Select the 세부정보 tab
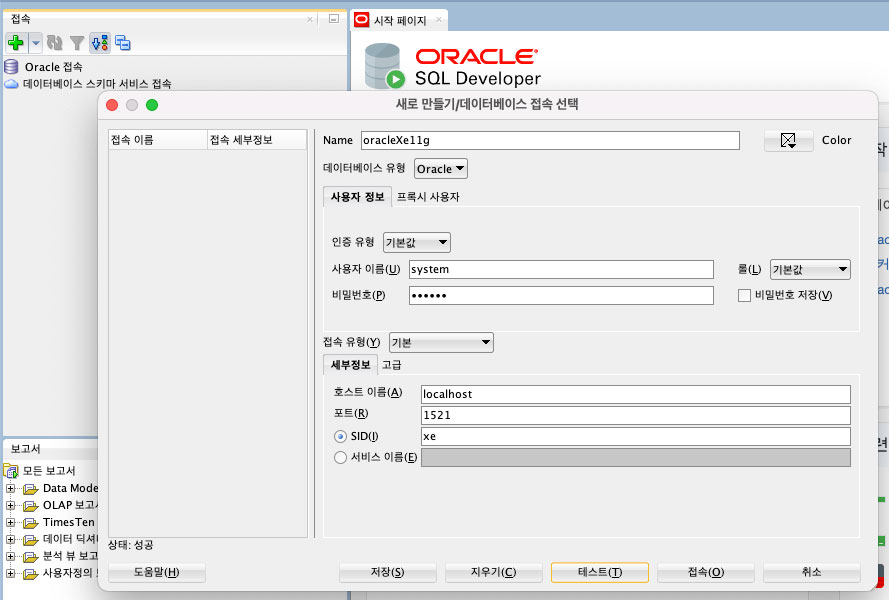 (x=350, y=365)
